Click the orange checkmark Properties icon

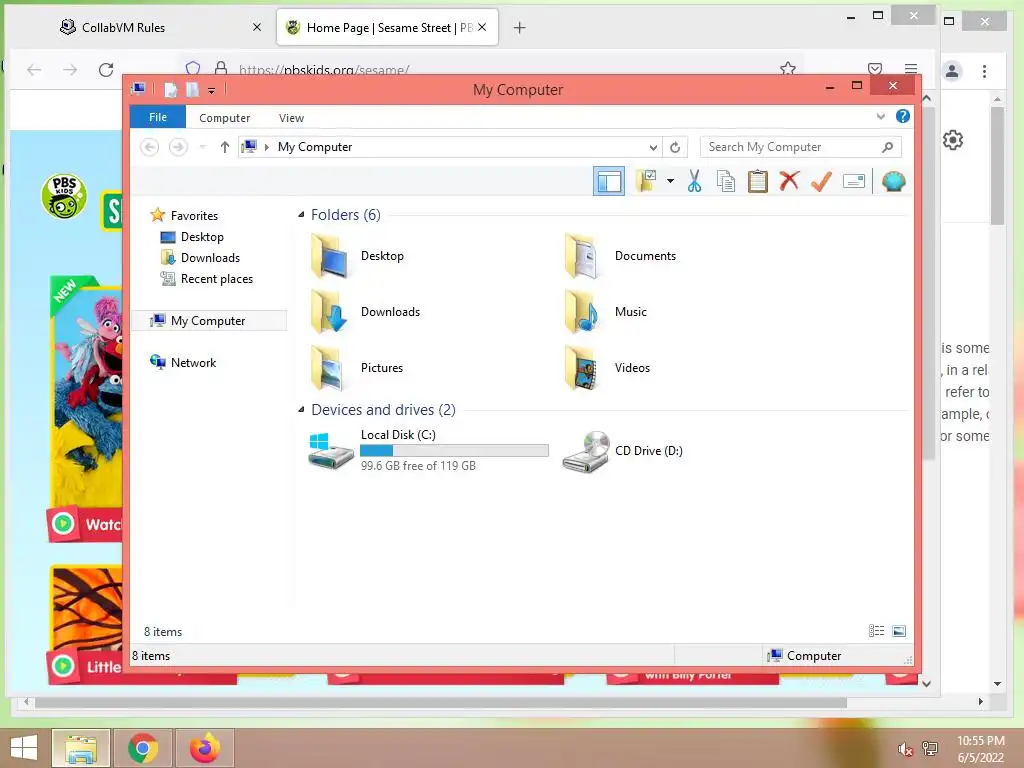click(x=821, y=181)
